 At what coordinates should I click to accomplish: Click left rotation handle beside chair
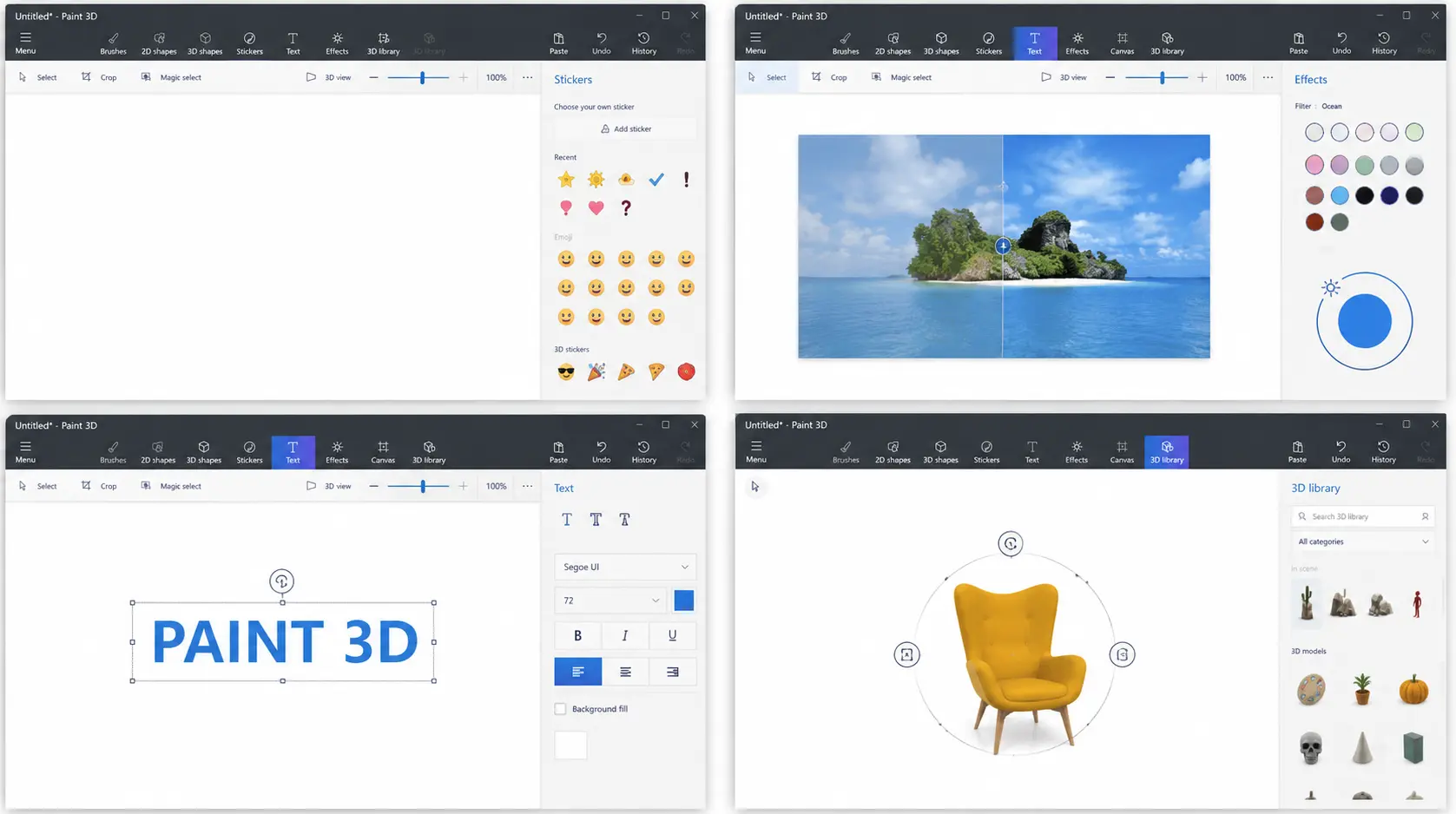[x=906, y=655]
